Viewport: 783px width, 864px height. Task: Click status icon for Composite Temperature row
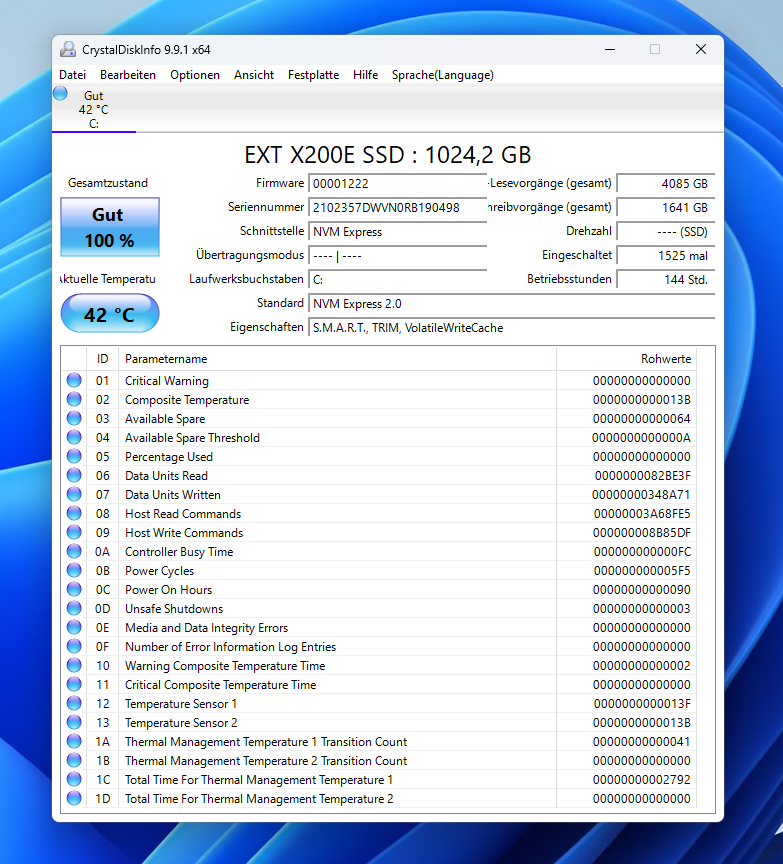74,399
